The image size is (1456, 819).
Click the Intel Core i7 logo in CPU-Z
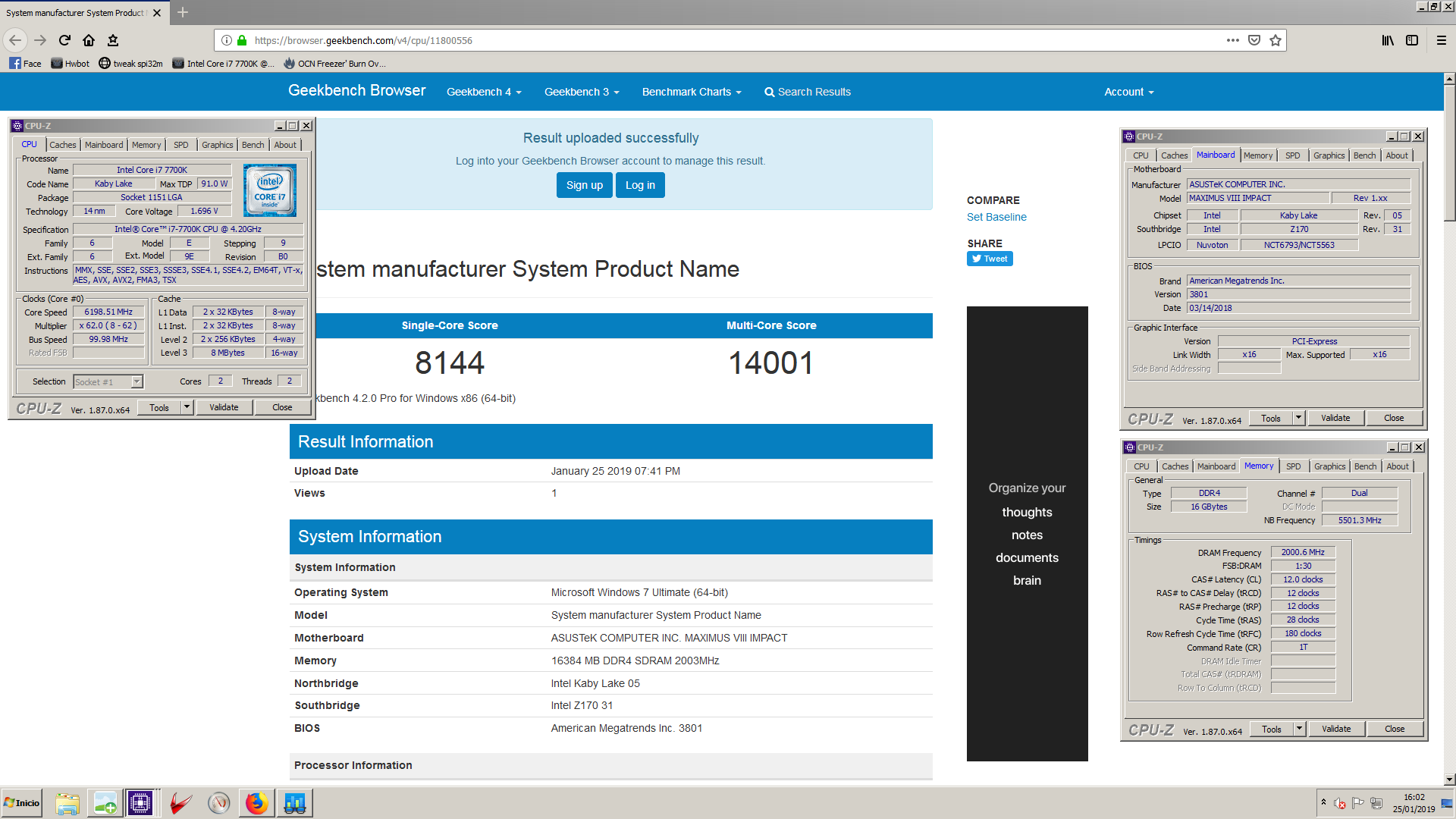[x=270, y=190]
